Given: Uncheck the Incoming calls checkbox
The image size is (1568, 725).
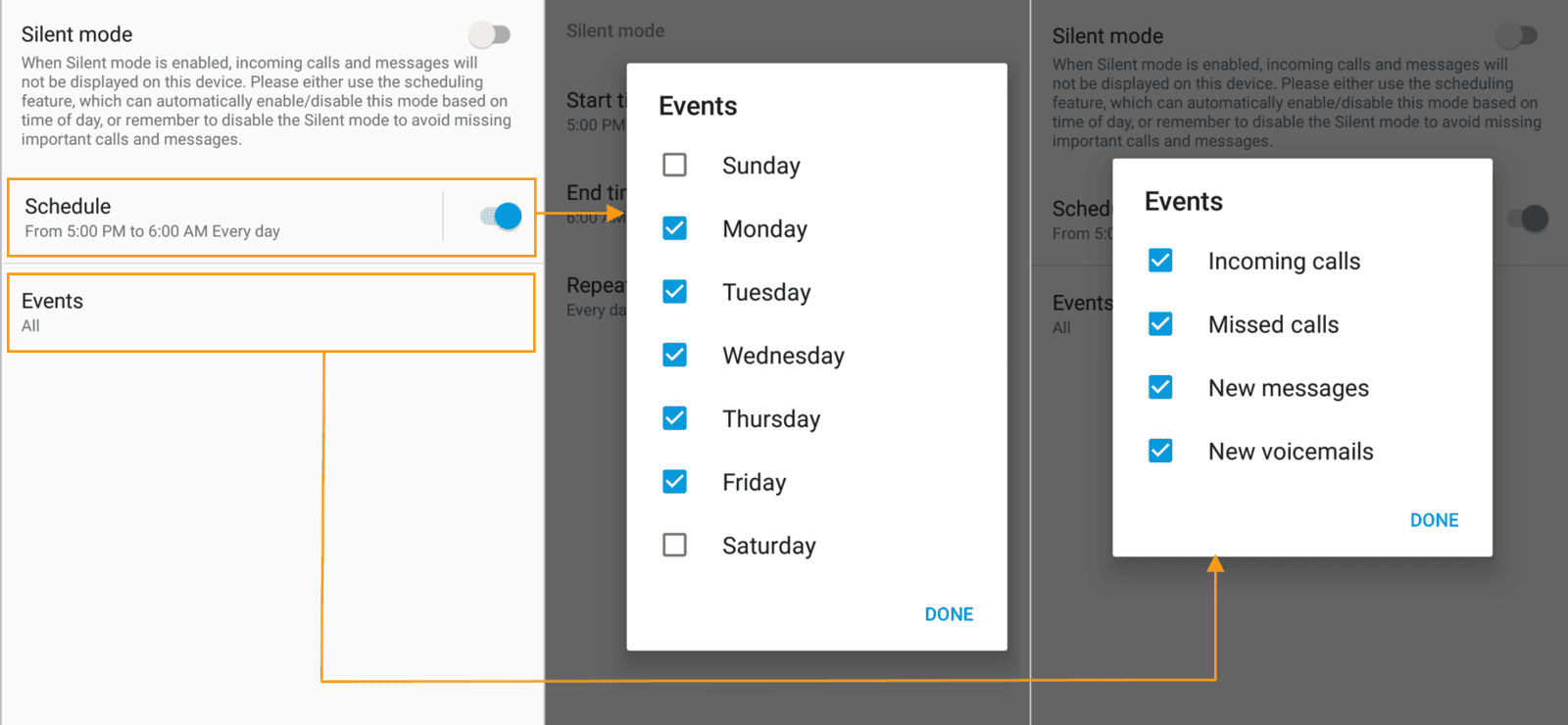Looking at the screenshot, I should 1160,261.
